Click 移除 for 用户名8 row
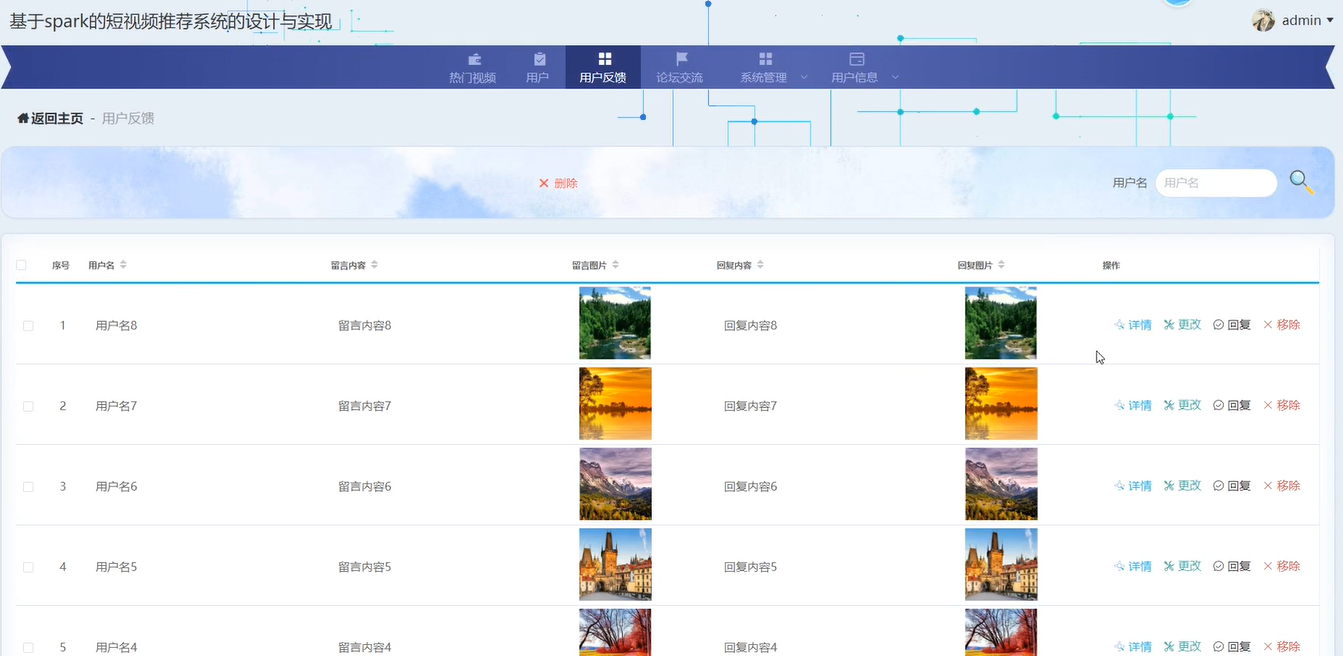This screenshot has width=1343, height=656. pos(1282,325)
